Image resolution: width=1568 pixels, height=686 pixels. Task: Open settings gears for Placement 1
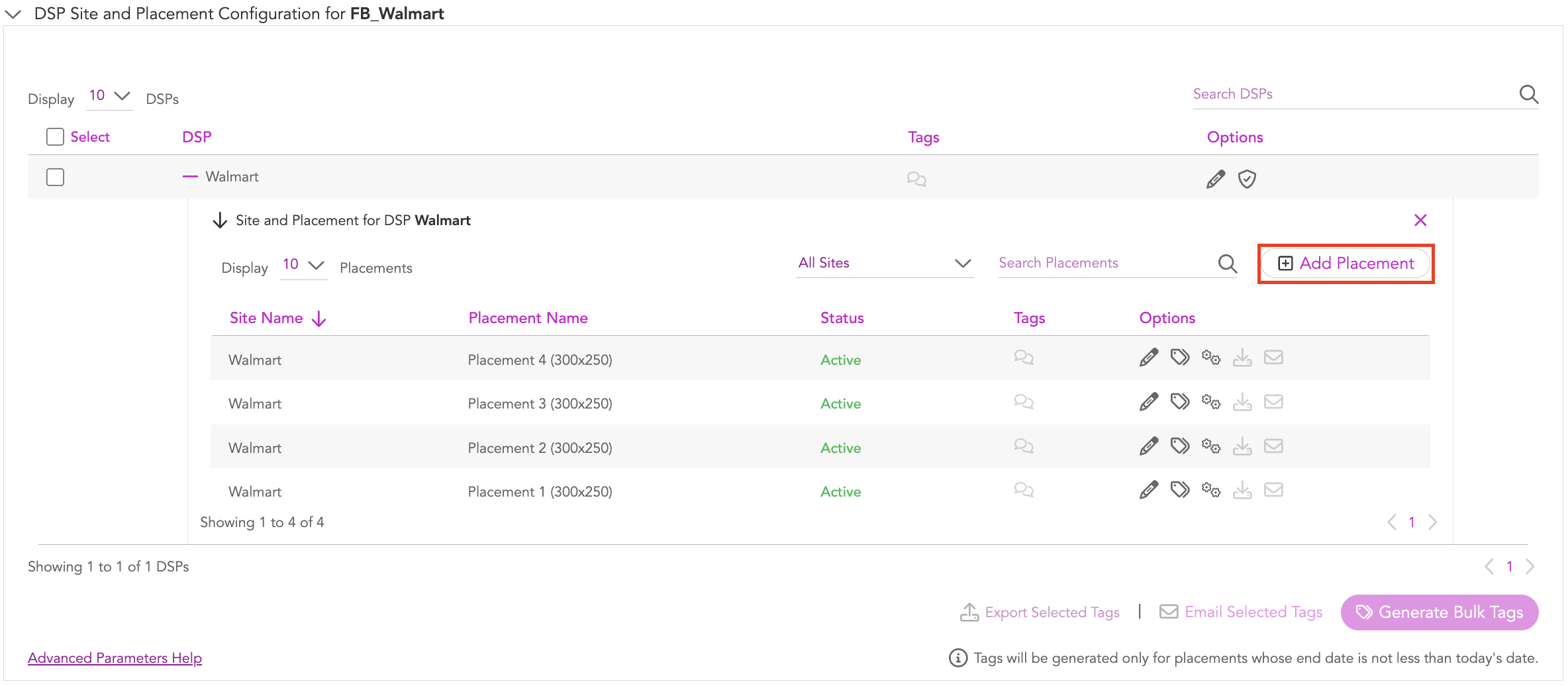tap(1211, 490)
